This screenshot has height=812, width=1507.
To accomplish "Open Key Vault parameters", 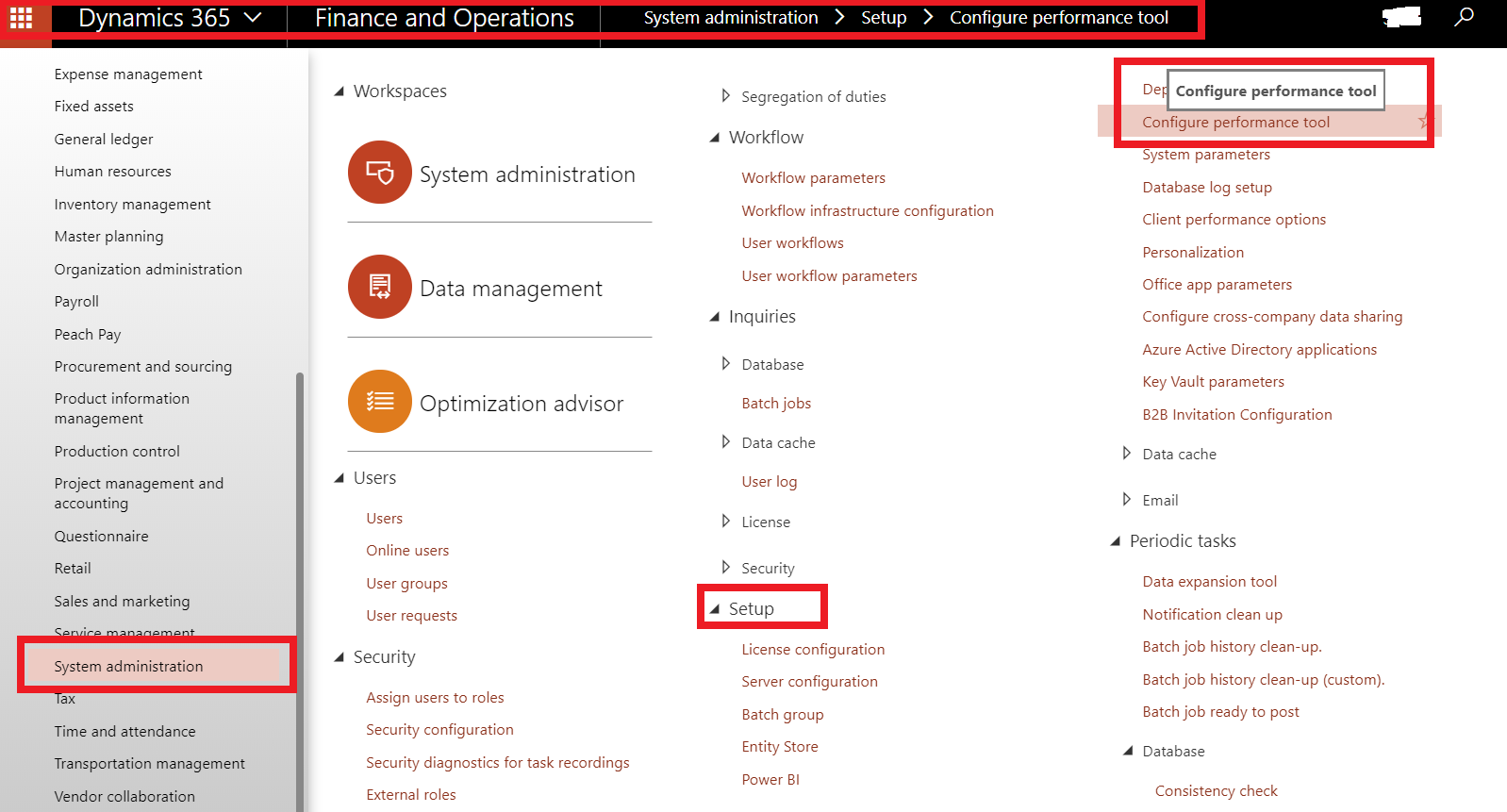I will [x=1214, y=381].
